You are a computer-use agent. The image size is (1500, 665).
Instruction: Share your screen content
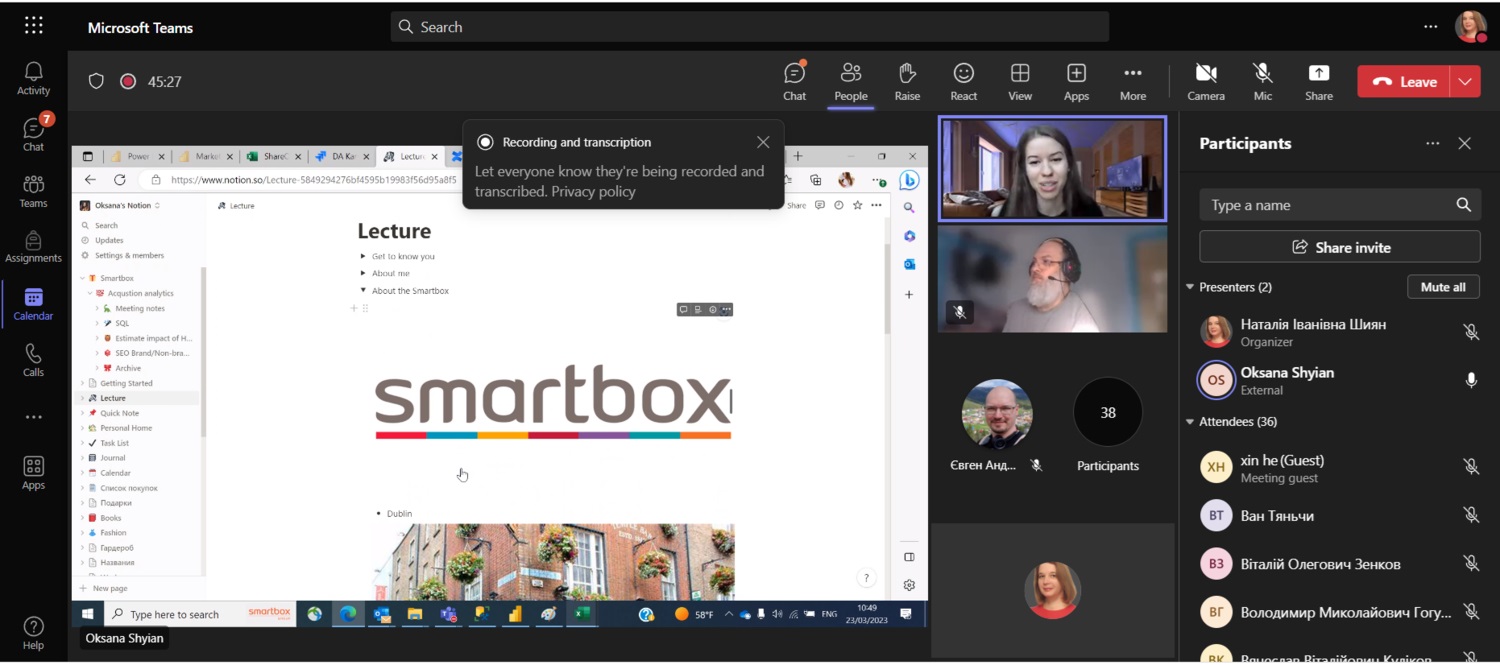pos(1318,81)
